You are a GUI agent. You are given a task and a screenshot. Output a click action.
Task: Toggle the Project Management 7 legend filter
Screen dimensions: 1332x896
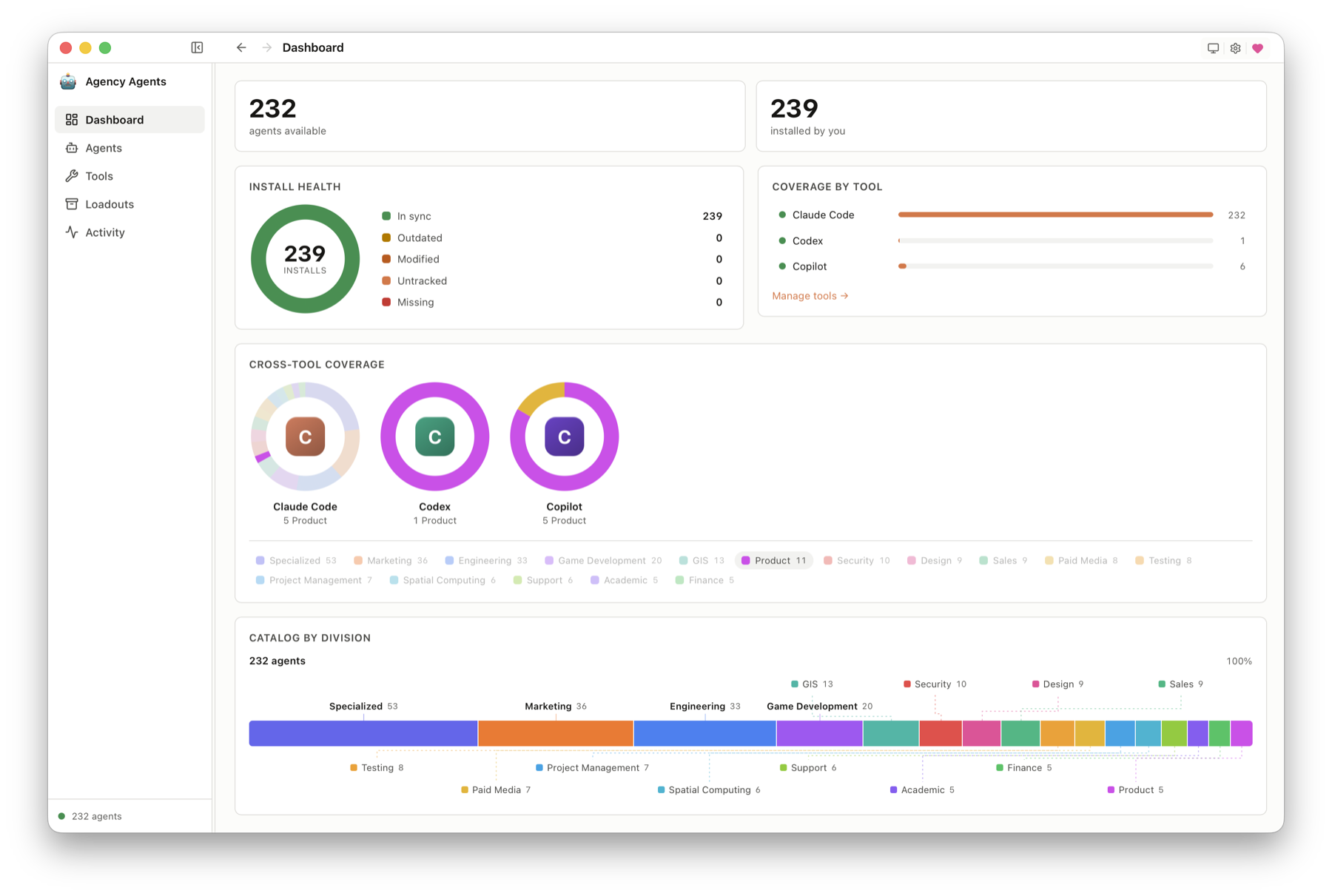tap(314, 581)
